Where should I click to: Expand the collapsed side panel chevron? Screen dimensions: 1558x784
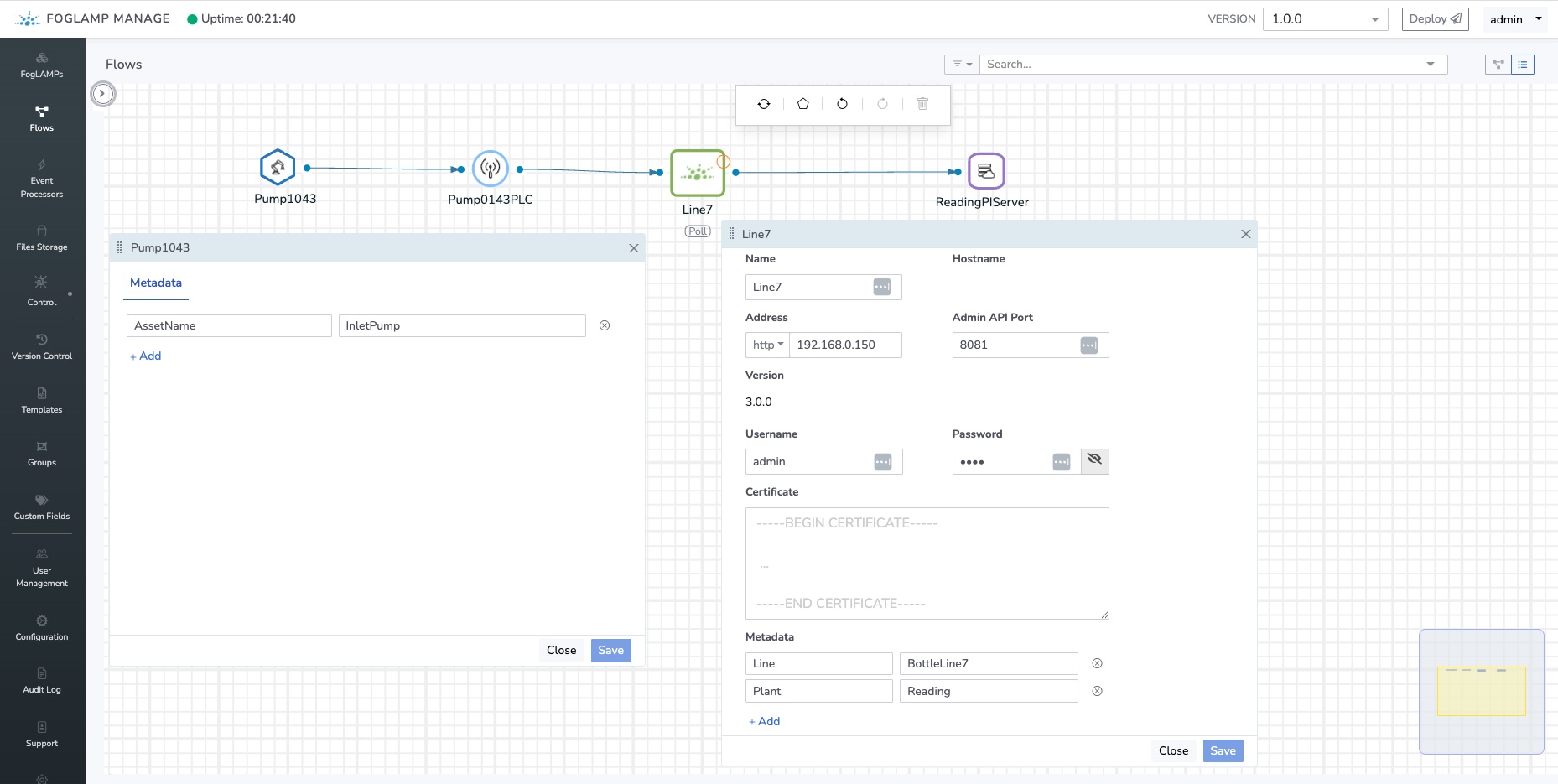tap(102, 94)
